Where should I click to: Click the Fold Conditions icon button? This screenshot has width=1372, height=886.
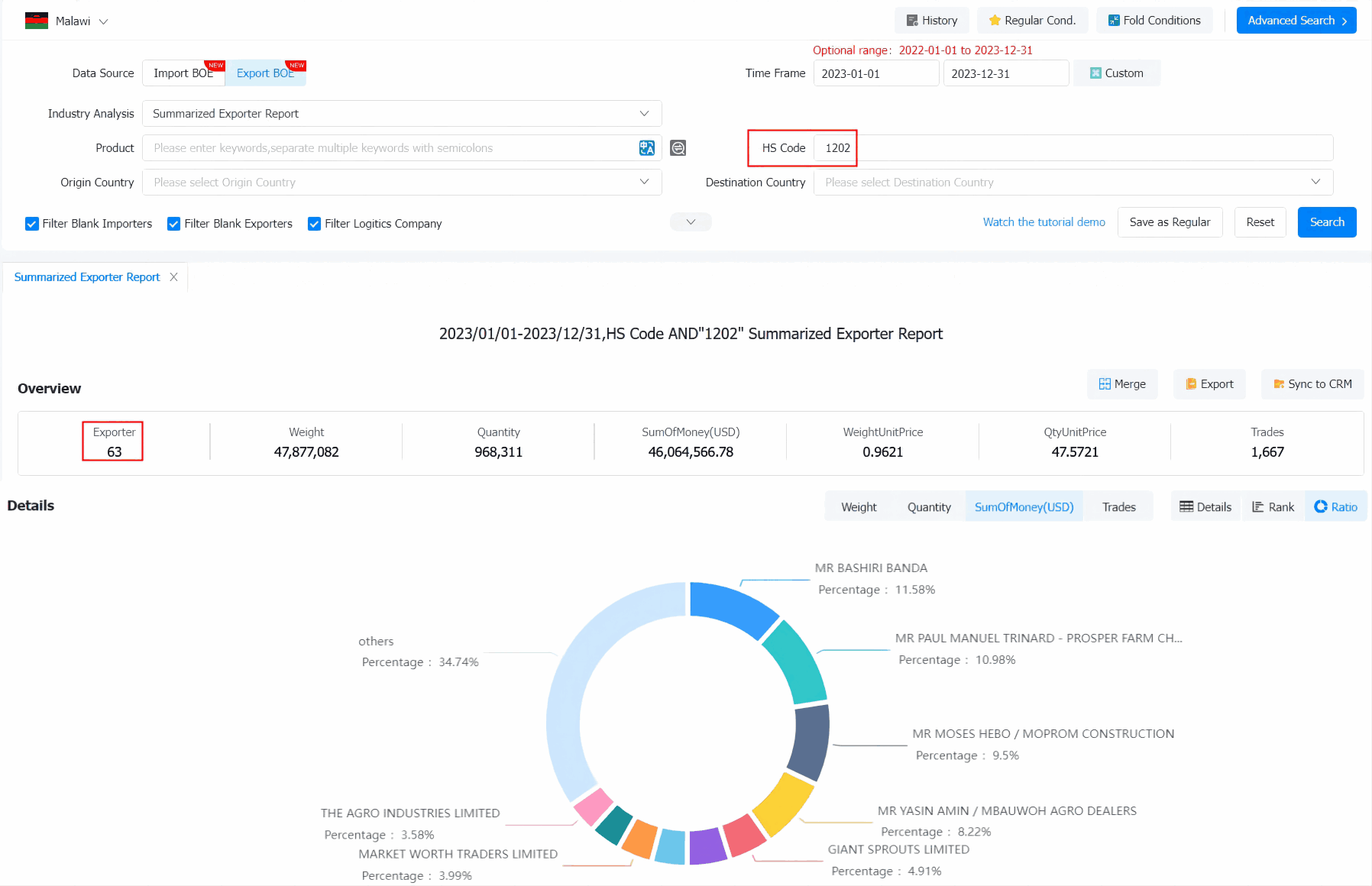coord(1154,21)
